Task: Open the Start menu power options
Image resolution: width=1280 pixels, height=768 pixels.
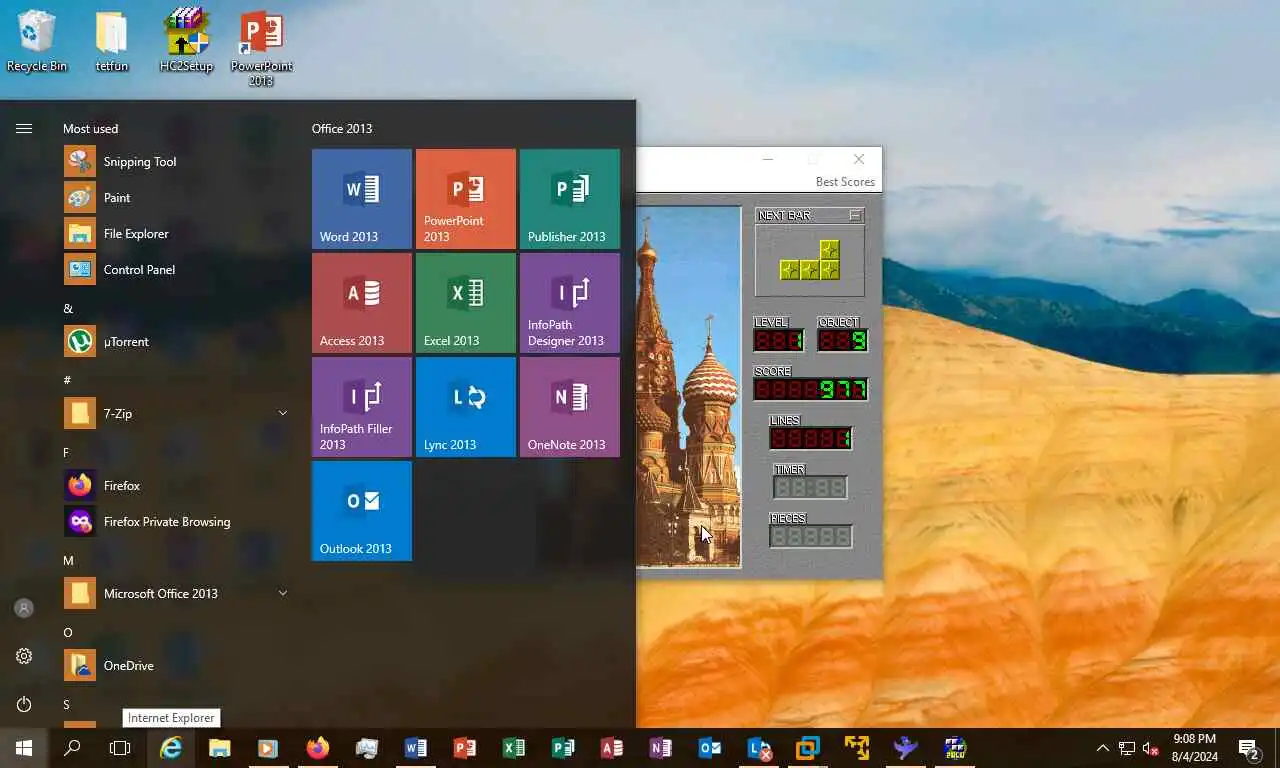Action: pos(24,704)
